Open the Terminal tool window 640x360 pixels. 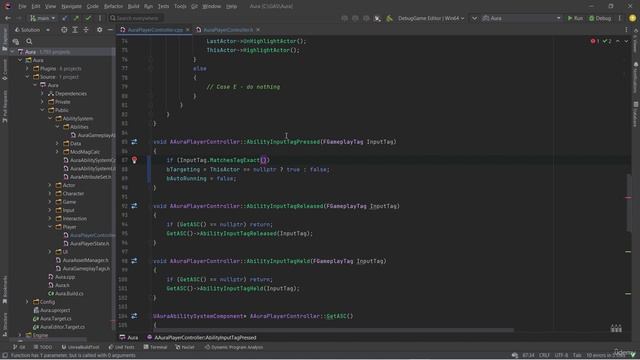156,347
